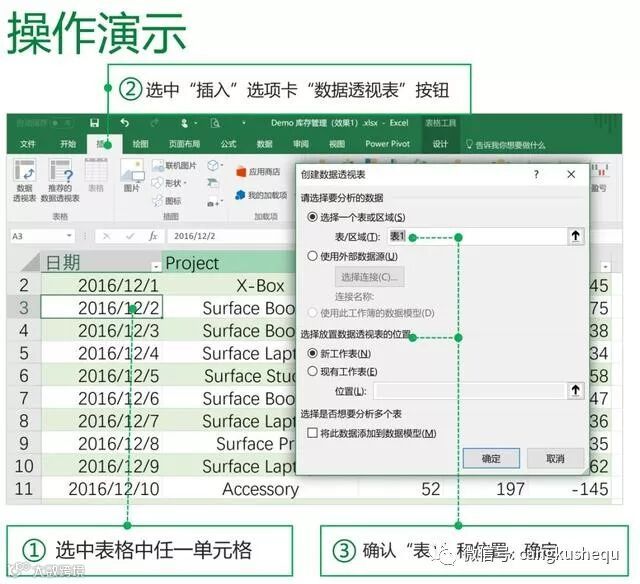Insert a Picture (图片) from the ribbon
The image size is (640, 584).
(132, 175)
